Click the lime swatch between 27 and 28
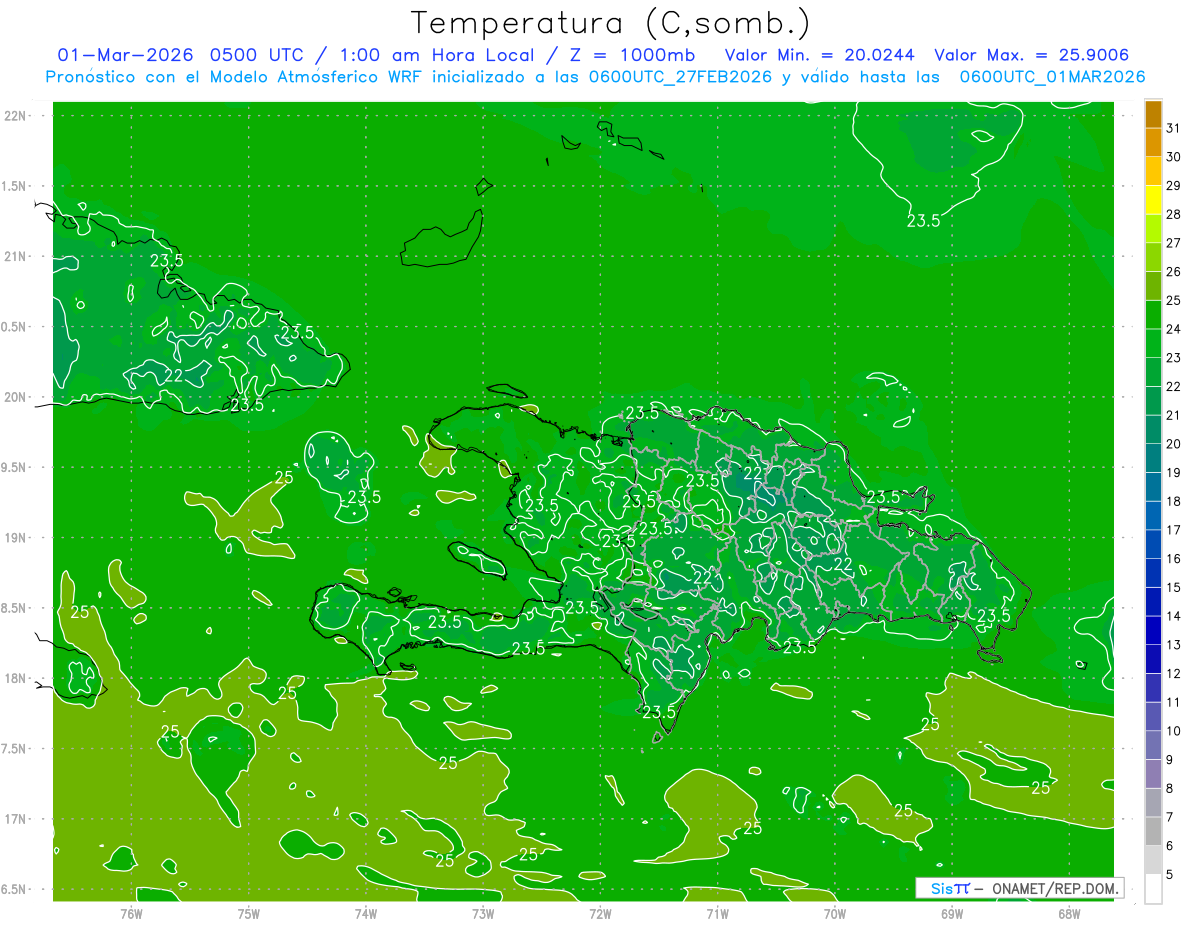Screen dimensions: 1200x927 point(1153,228)
